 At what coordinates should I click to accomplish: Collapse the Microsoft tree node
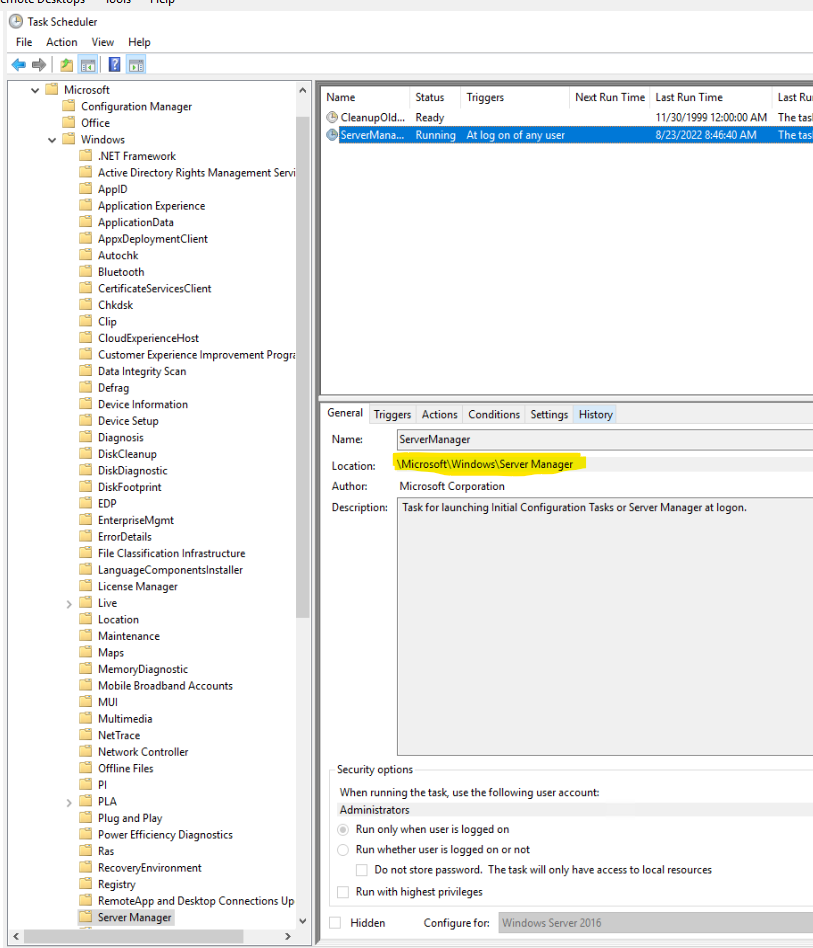coord(35,90)
